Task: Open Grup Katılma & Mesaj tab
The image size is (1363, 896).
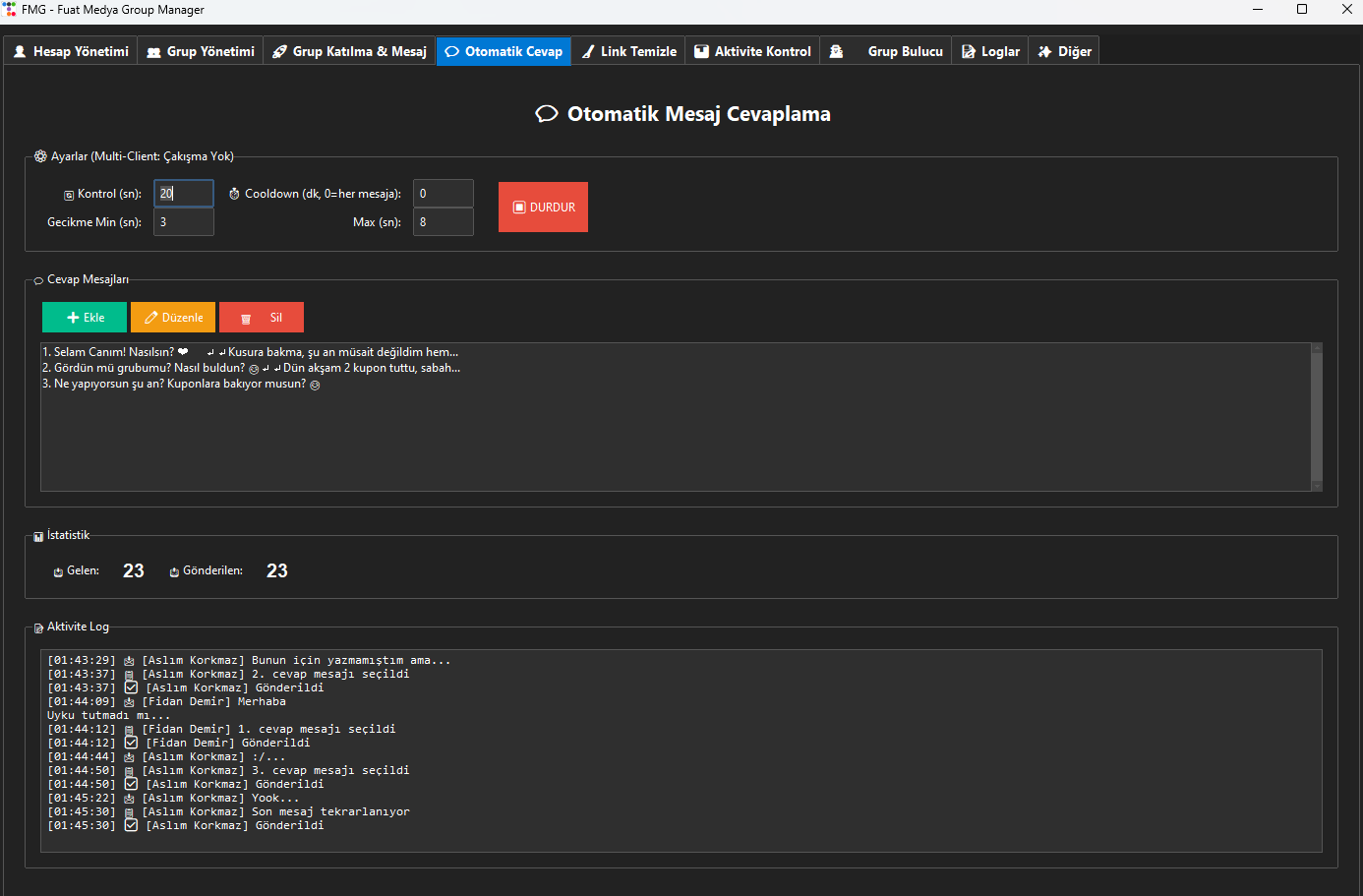Action: point(349,51)
